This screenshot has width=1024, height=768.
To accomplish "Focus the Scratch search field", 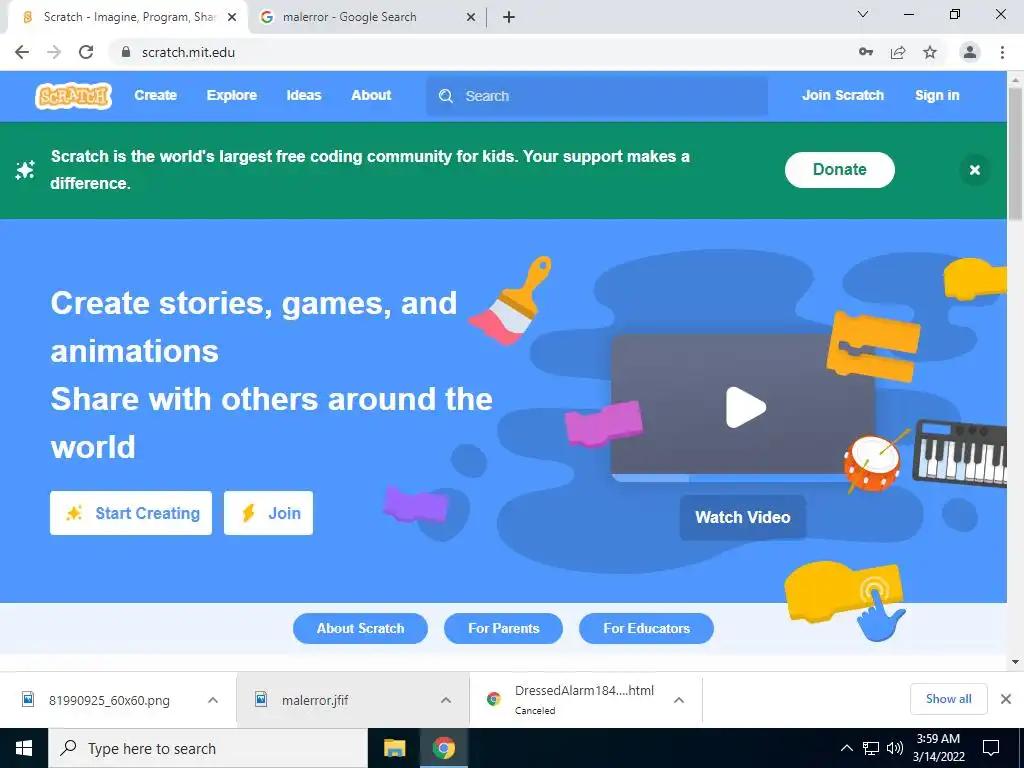I will coord(597,96).
